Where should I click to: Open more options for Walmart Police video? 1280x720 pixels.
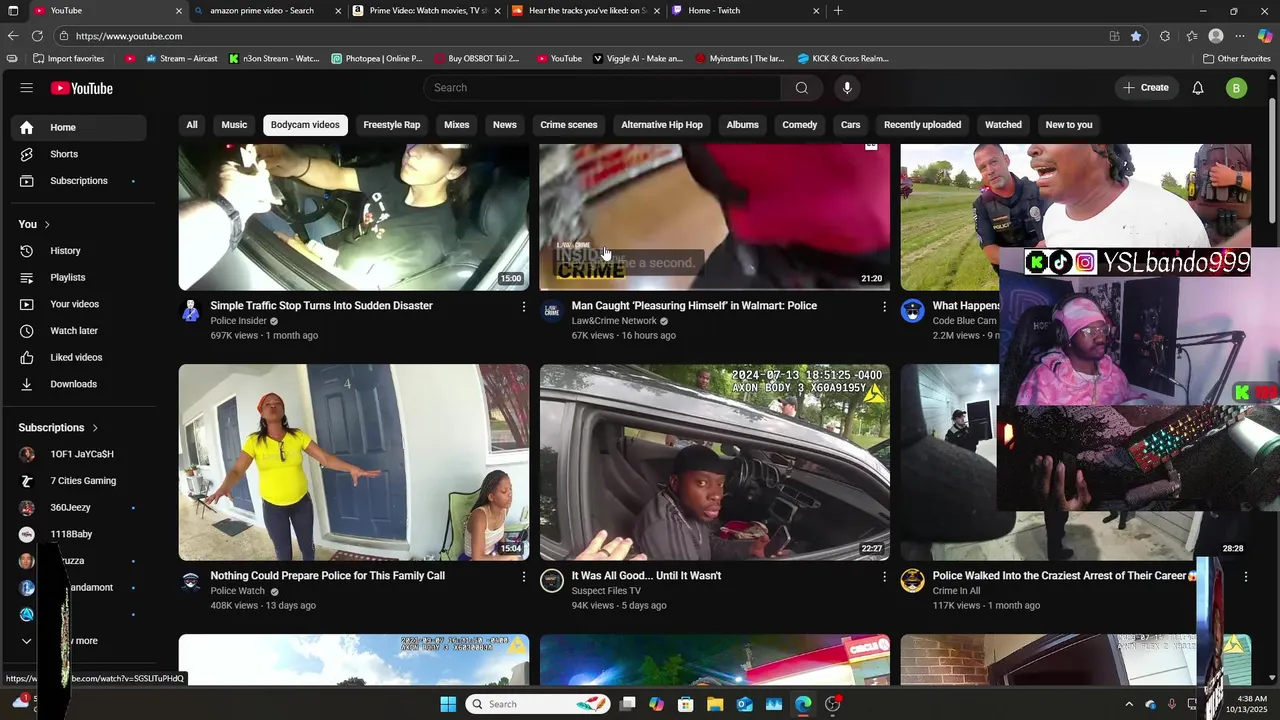pos(884,307)
